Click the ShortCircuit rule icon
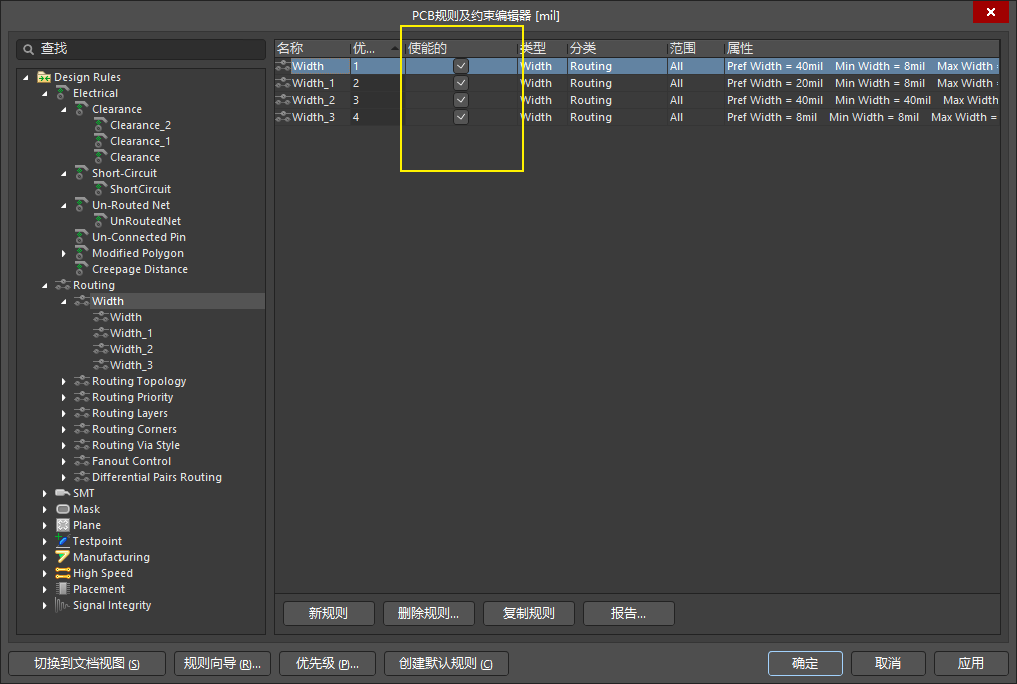The width and height of the screenshot is (1017, 684). [100, 189]
